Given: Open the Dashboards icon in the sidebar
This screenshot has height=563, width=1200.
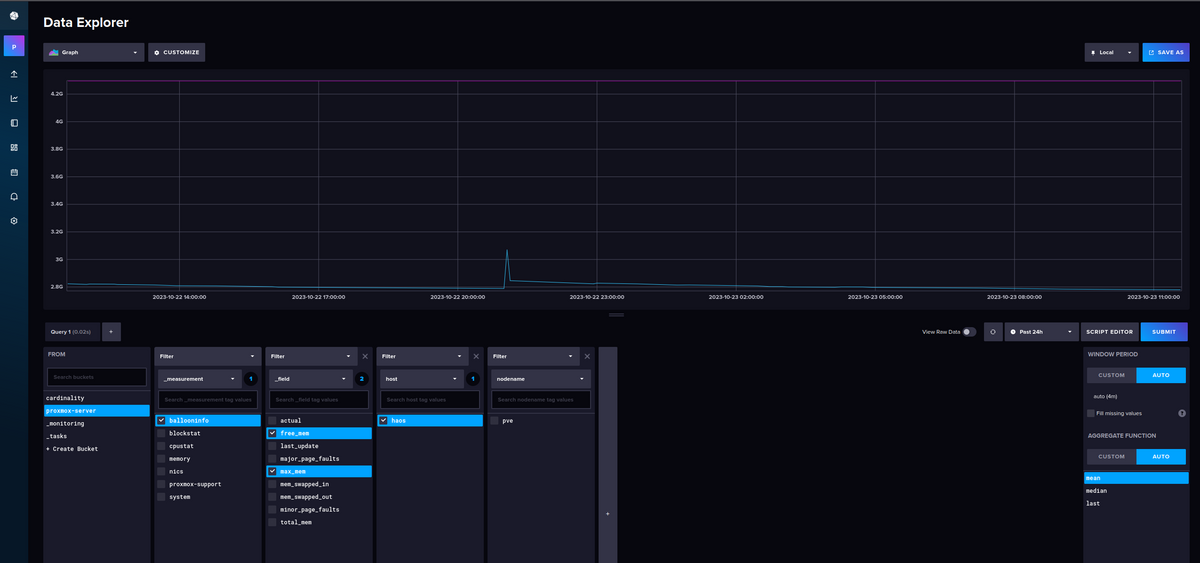Looking at the screenshot, I should tap(14, 147).
